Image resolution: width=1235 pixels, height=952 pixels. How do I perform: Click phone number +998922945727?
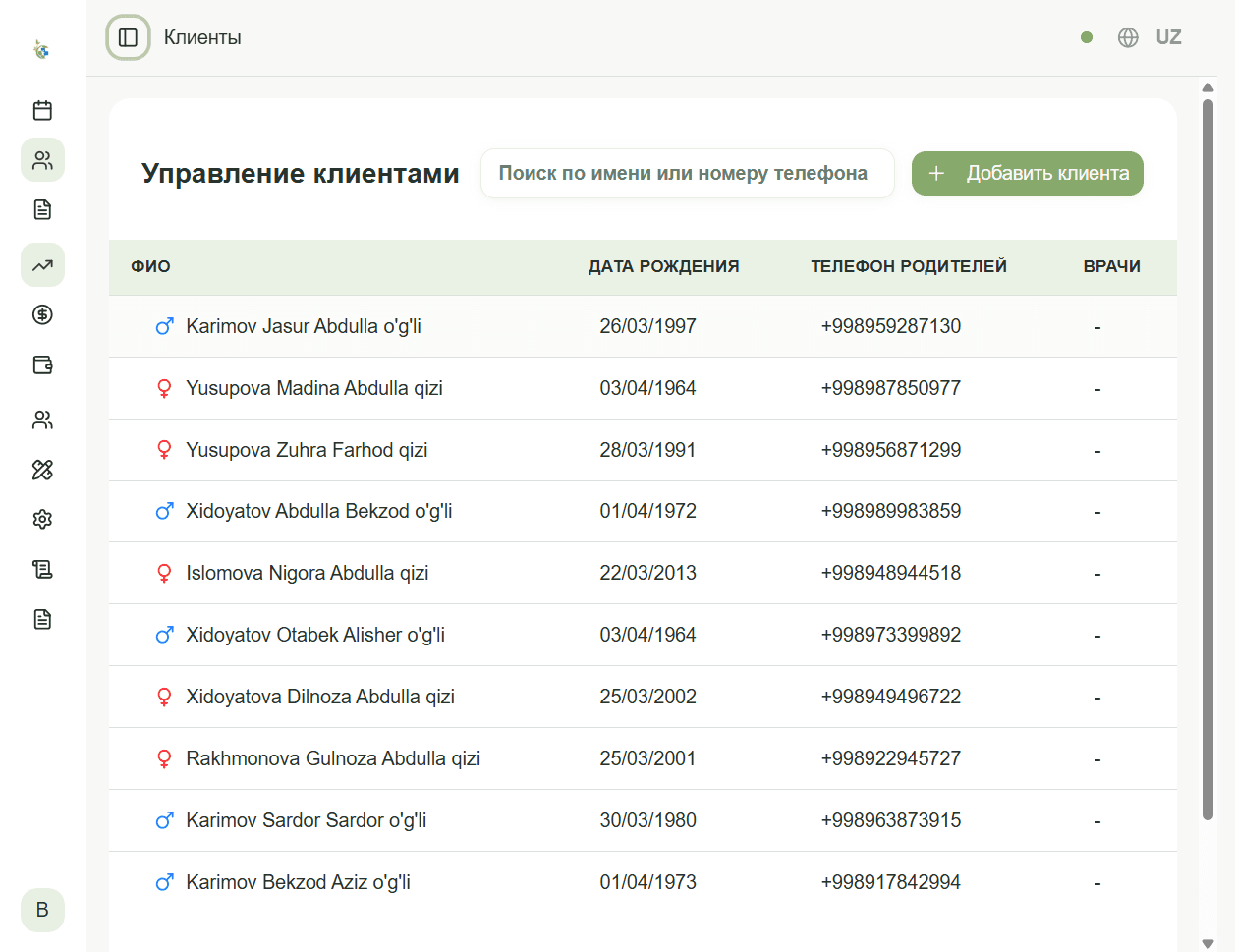tap(891, 758)
